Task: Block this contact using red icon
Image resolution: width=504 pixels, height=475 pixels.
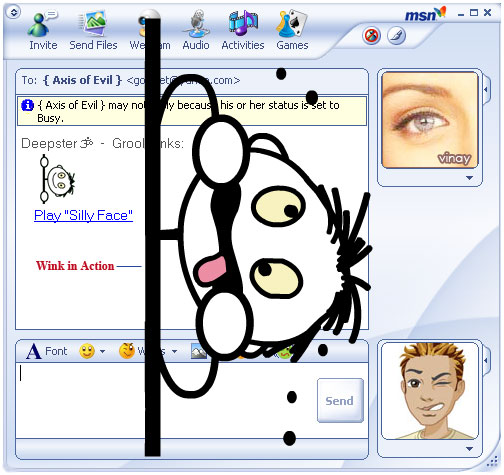Action: pyautogui.click(x=371, y=36)
